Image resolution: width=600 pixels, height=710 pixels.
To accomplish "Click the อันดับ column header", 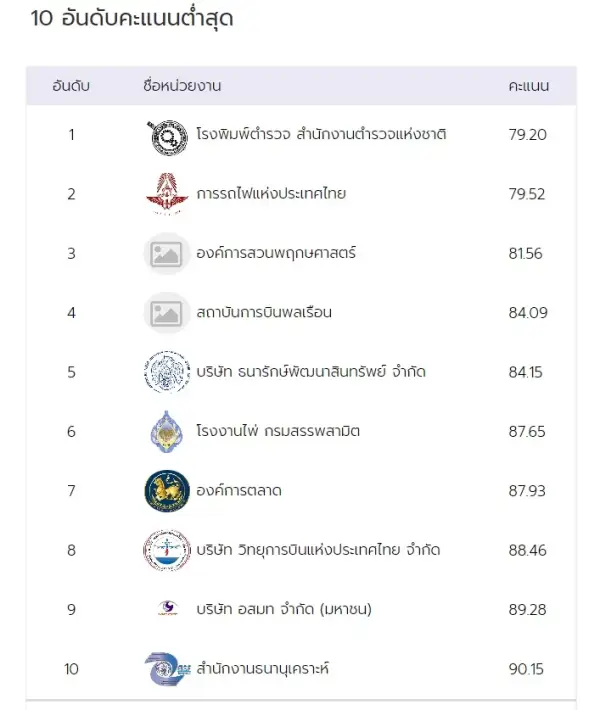I will tap(72, 86).
